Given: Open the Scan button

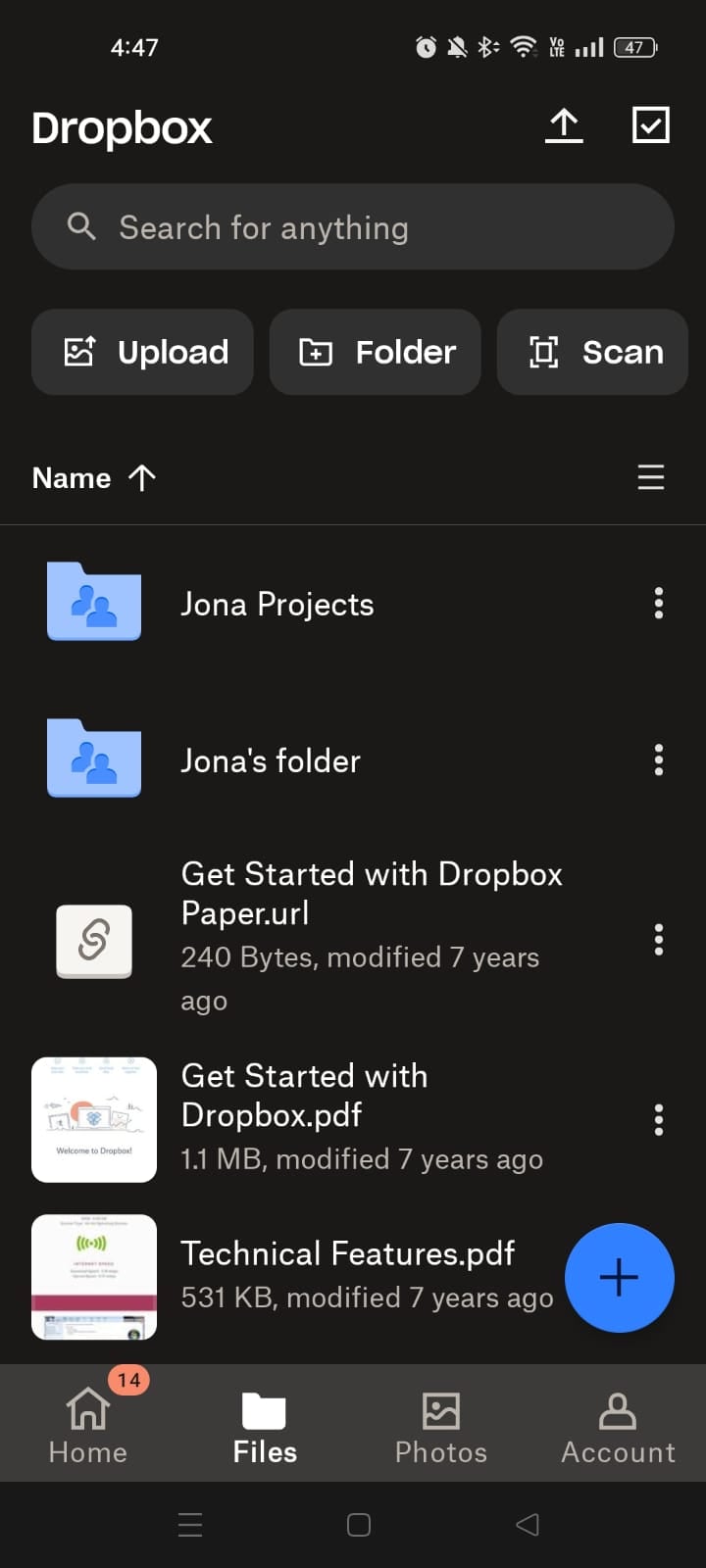Looking at the screenshot, I should click(x=592, y=352).
